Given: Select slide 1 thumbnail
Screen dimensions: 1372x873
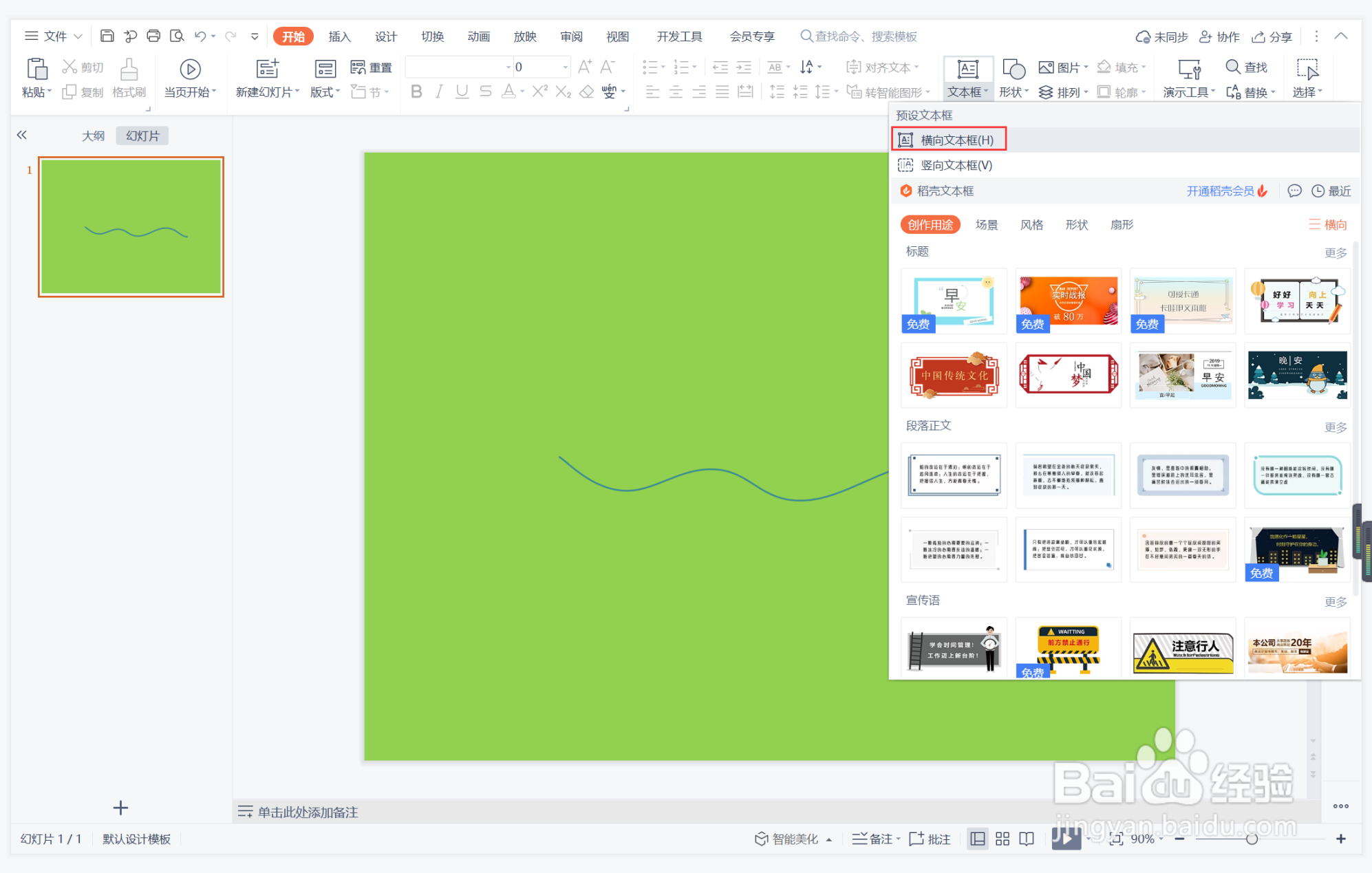Looking at the screenshot, I should click(131, 226).
